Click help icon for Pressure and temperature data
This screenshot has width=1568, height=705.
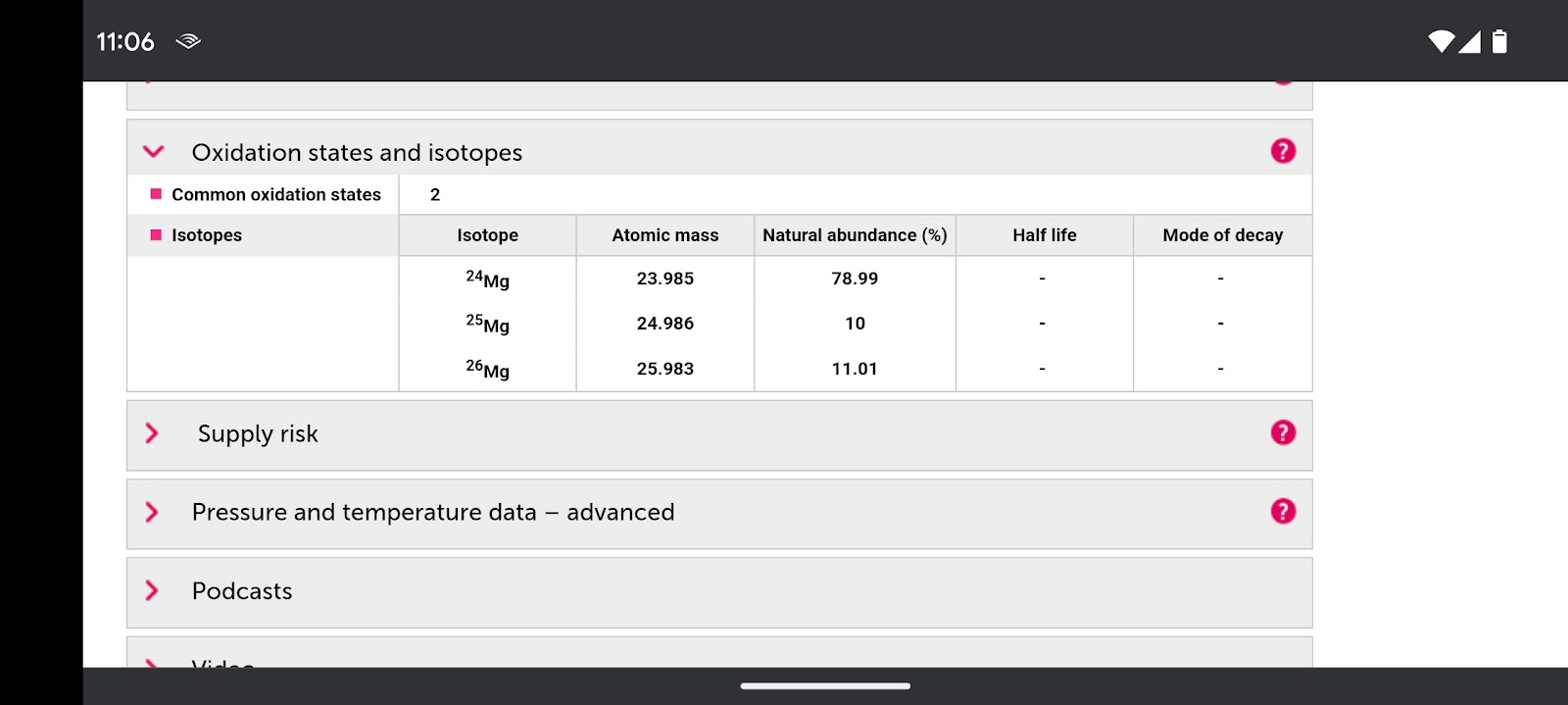(x=1283, y=511)
